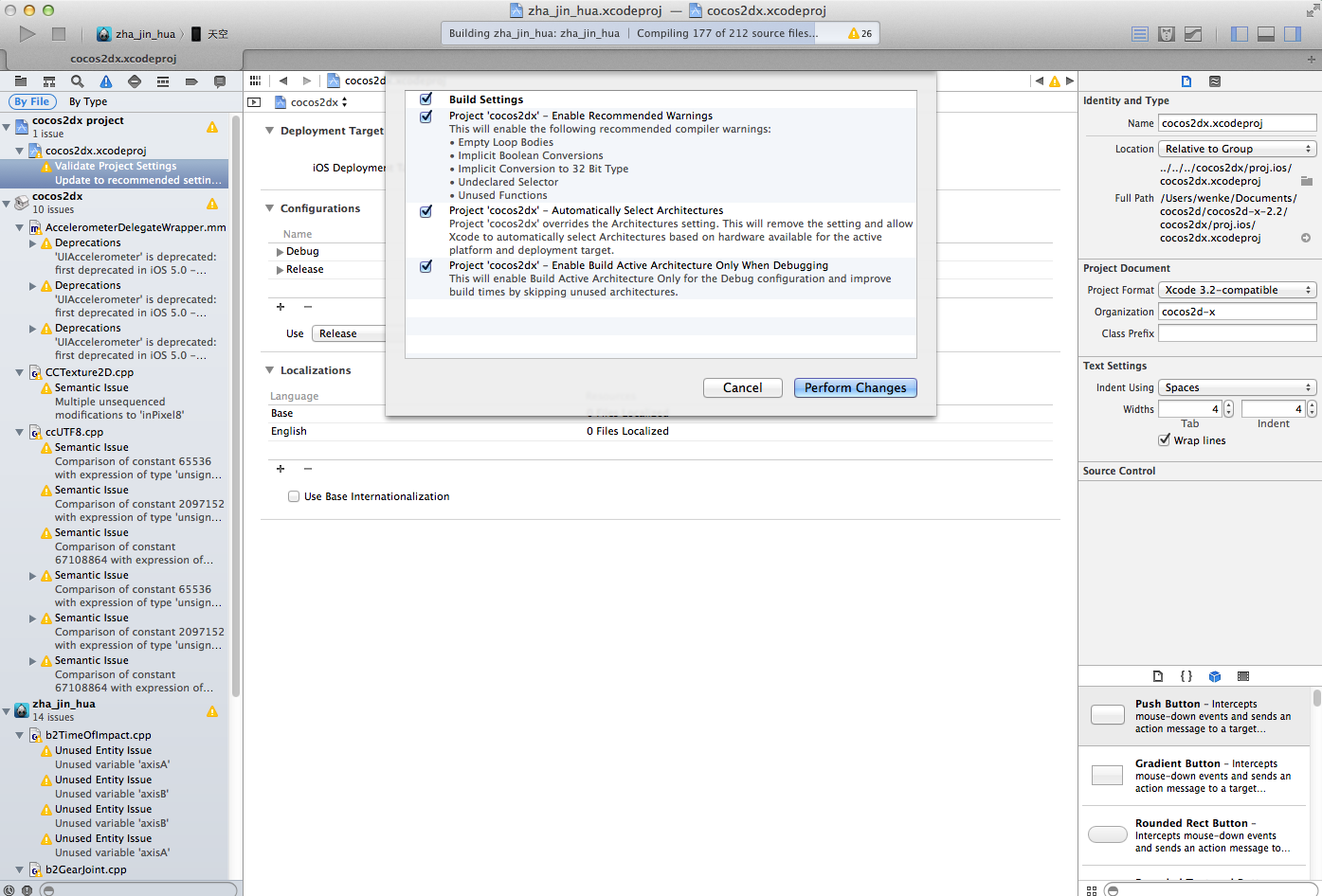This screenshot has width=1322, height=896.
Task: Disable Wrap lines option
Action: 1164,440
